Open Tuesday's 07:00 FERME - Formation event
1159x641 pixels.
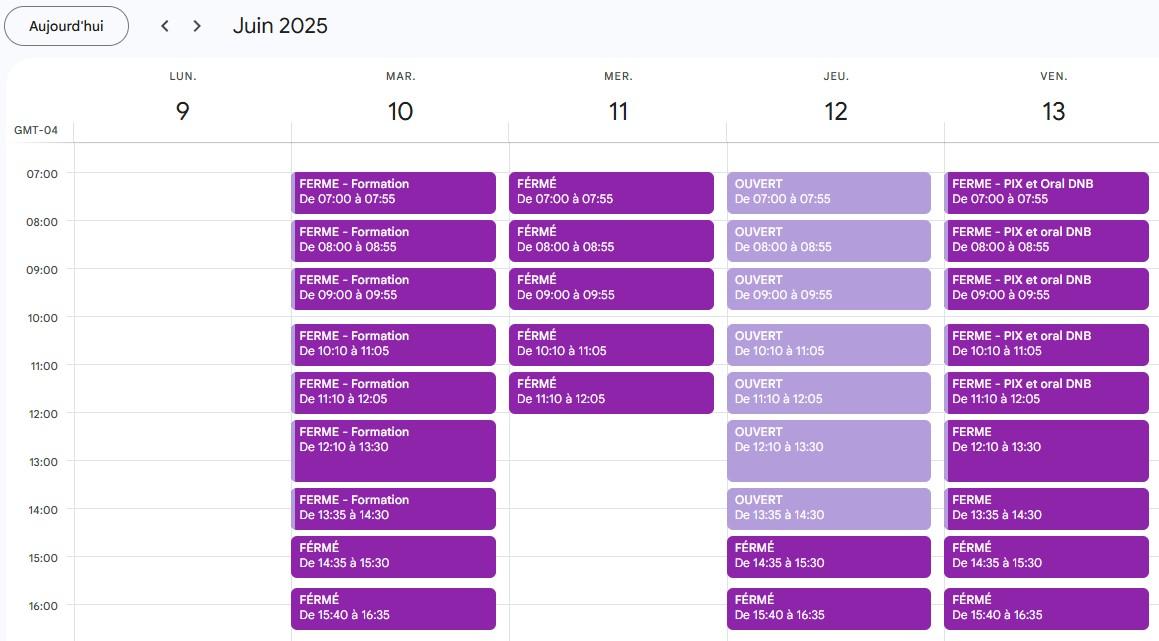click(393, 192)
